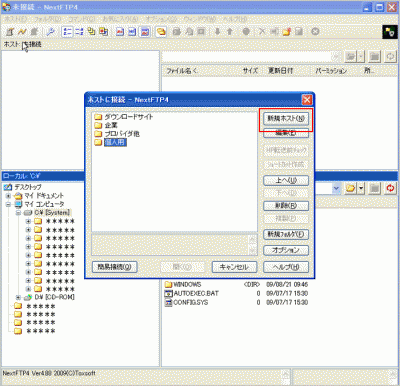Click the quick connect lightning icon
The width and height of the screenshot is (400, 386).
coord(22,32)
